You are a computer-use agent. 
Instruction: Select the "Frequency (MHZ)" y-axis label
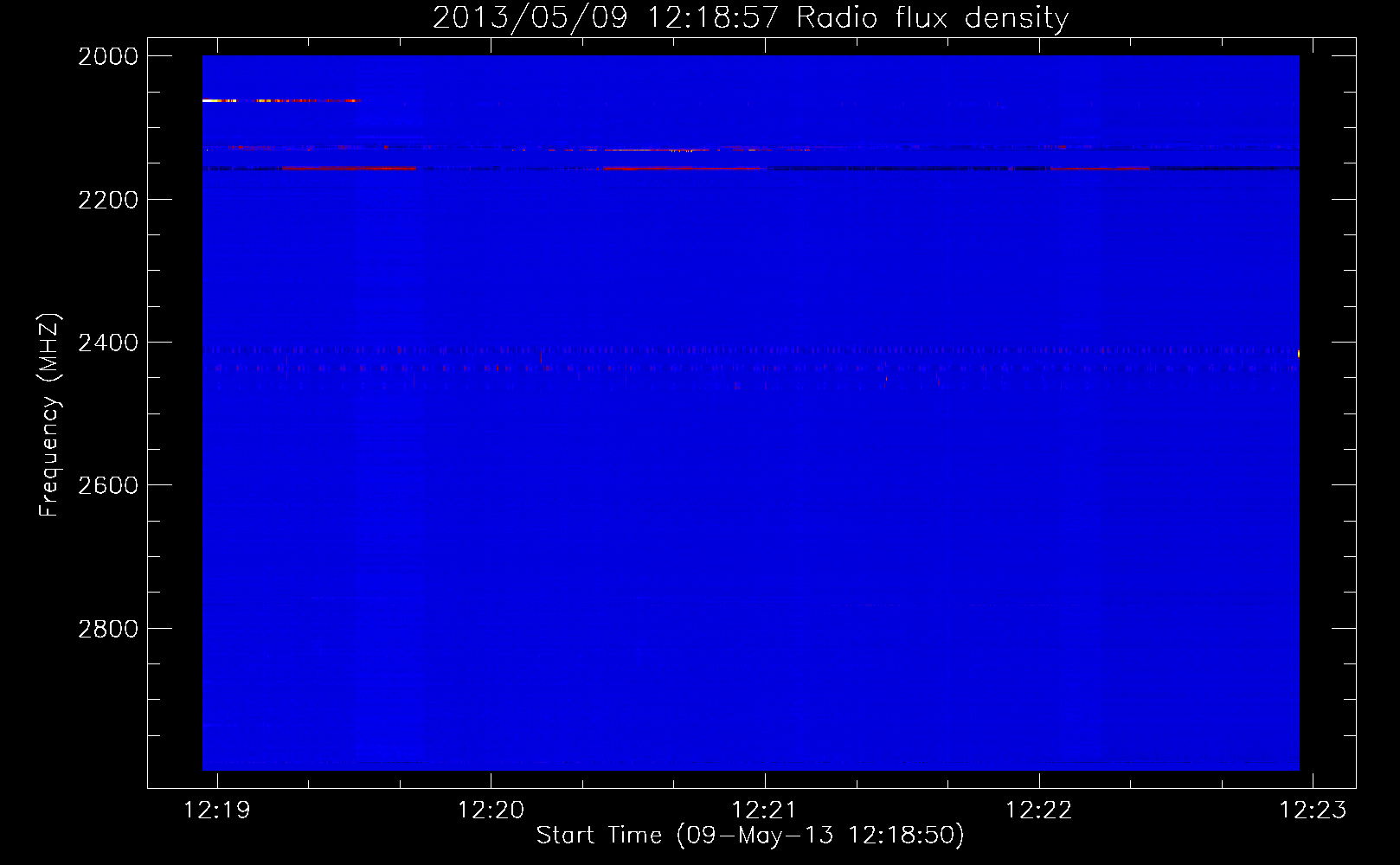(49, 415)
